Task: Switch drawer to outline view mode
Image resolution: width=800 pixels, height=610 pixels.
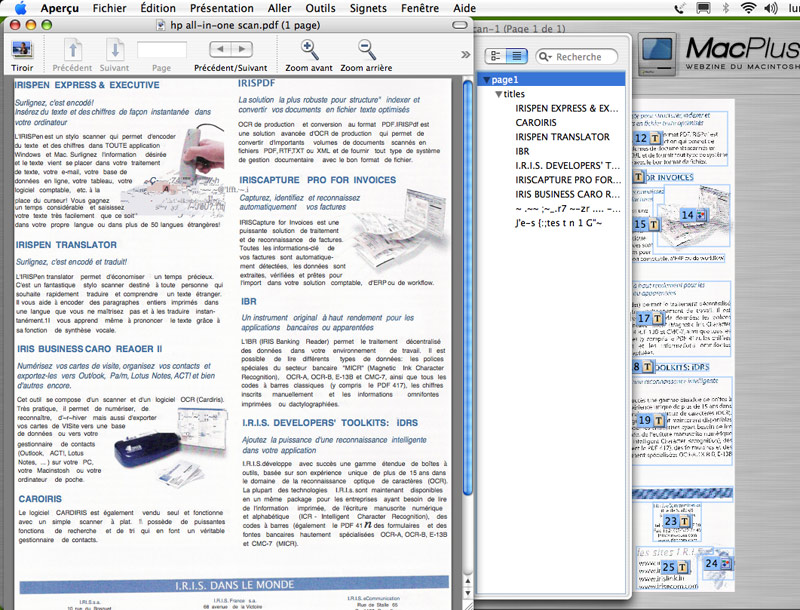Action: pos(495,56)
